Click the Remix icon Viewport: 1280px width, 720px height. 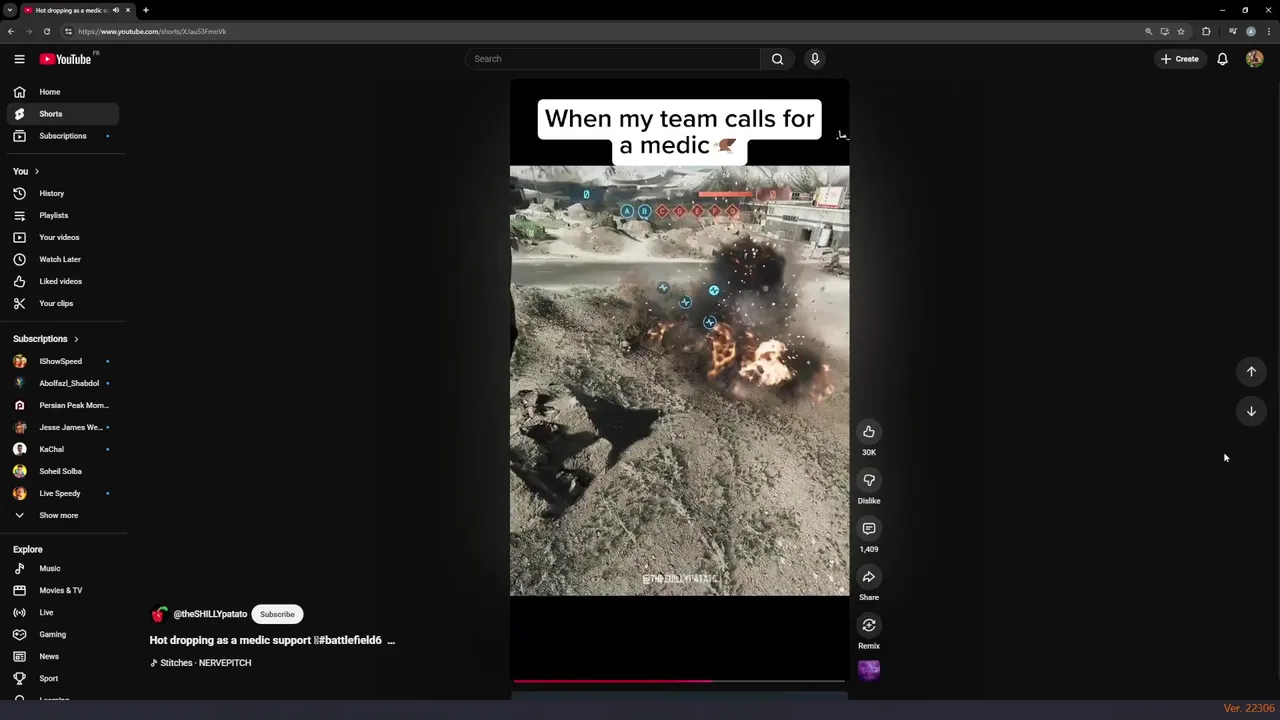coord(869,625)
